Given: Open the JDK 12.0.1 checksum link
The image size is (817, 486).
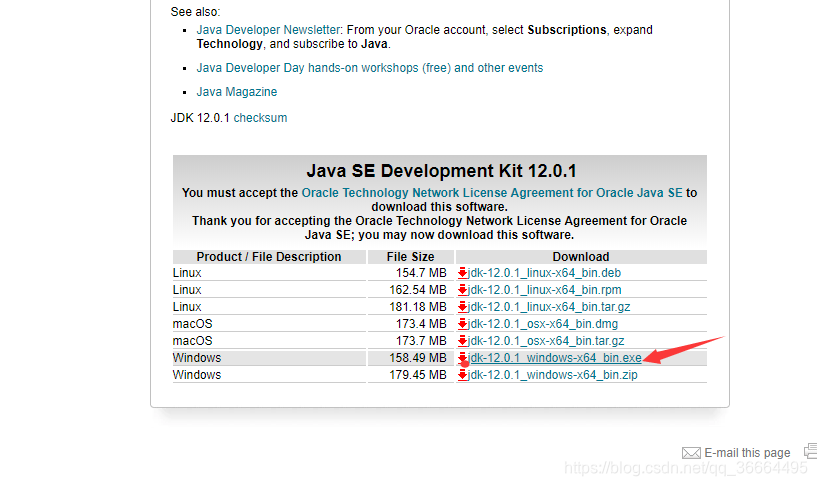Looking at the screenshot, I should (x=260, y=118).
